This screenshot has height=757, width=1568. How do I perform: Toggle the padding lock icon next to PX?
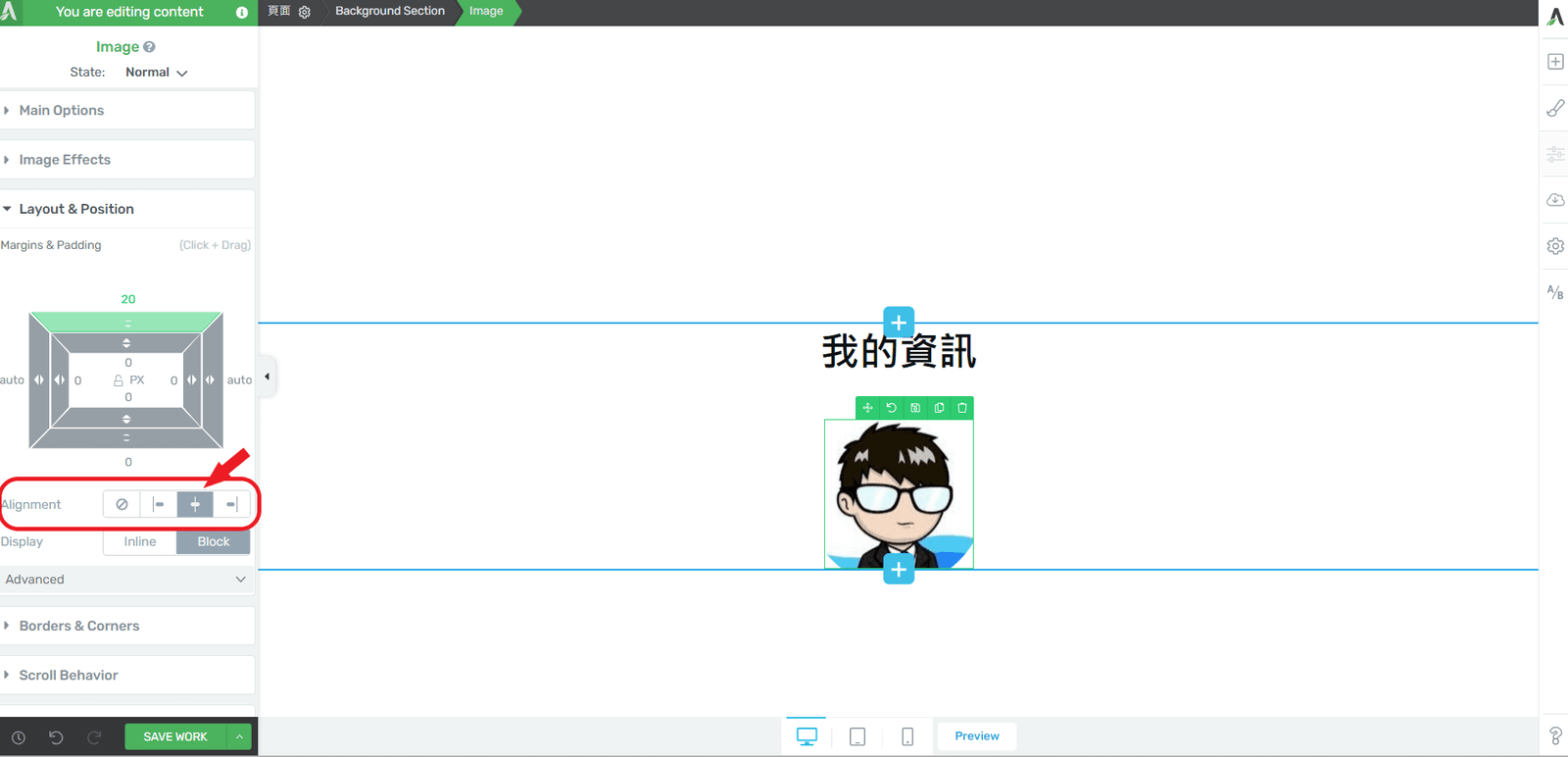pos(119,380)
